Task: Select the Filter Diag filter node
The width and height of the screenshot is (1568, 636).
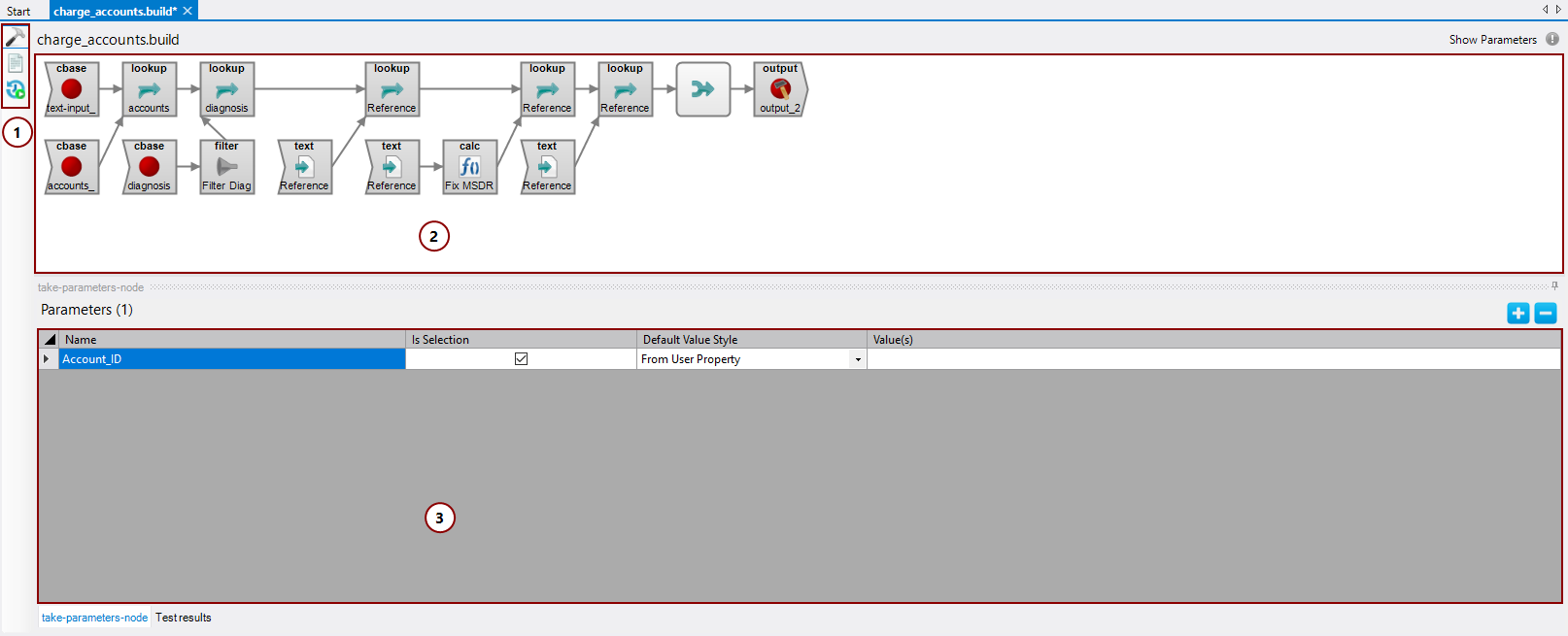Action: point(226,167)
